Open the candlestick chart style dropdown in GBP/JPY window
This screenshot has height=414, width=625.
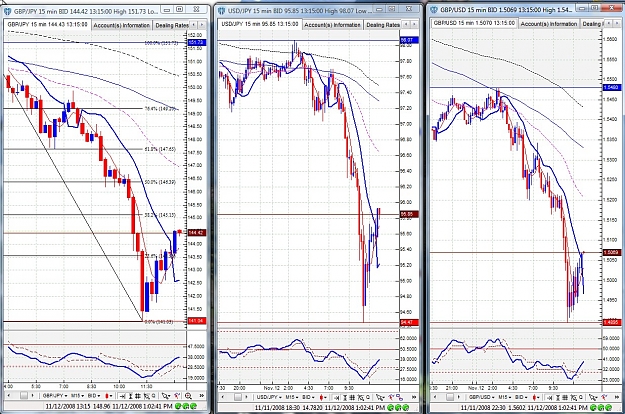click(x=108, y=396)
